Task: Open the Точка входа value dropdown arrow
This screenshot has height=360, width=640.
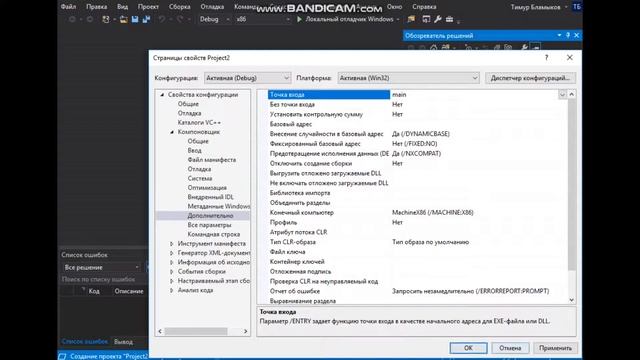Action: (x=562, y=94)
